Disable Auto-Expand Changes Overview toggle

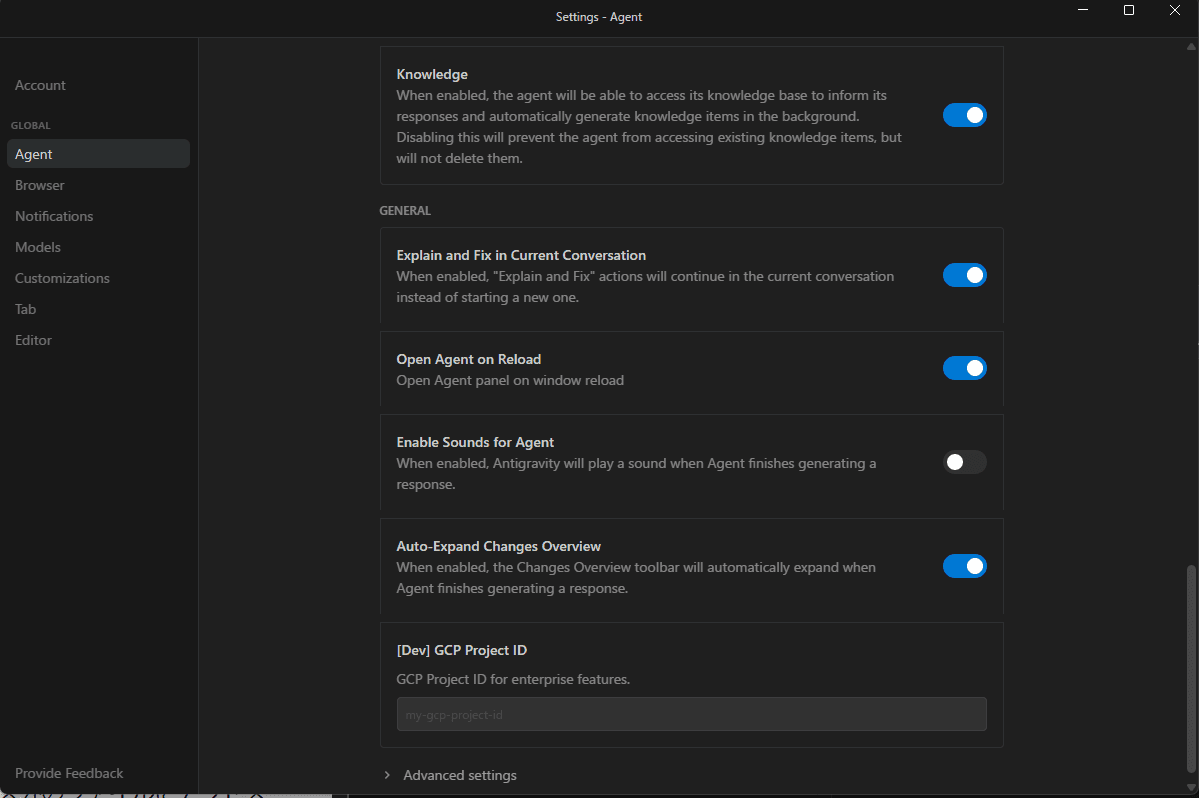[964, 566]
